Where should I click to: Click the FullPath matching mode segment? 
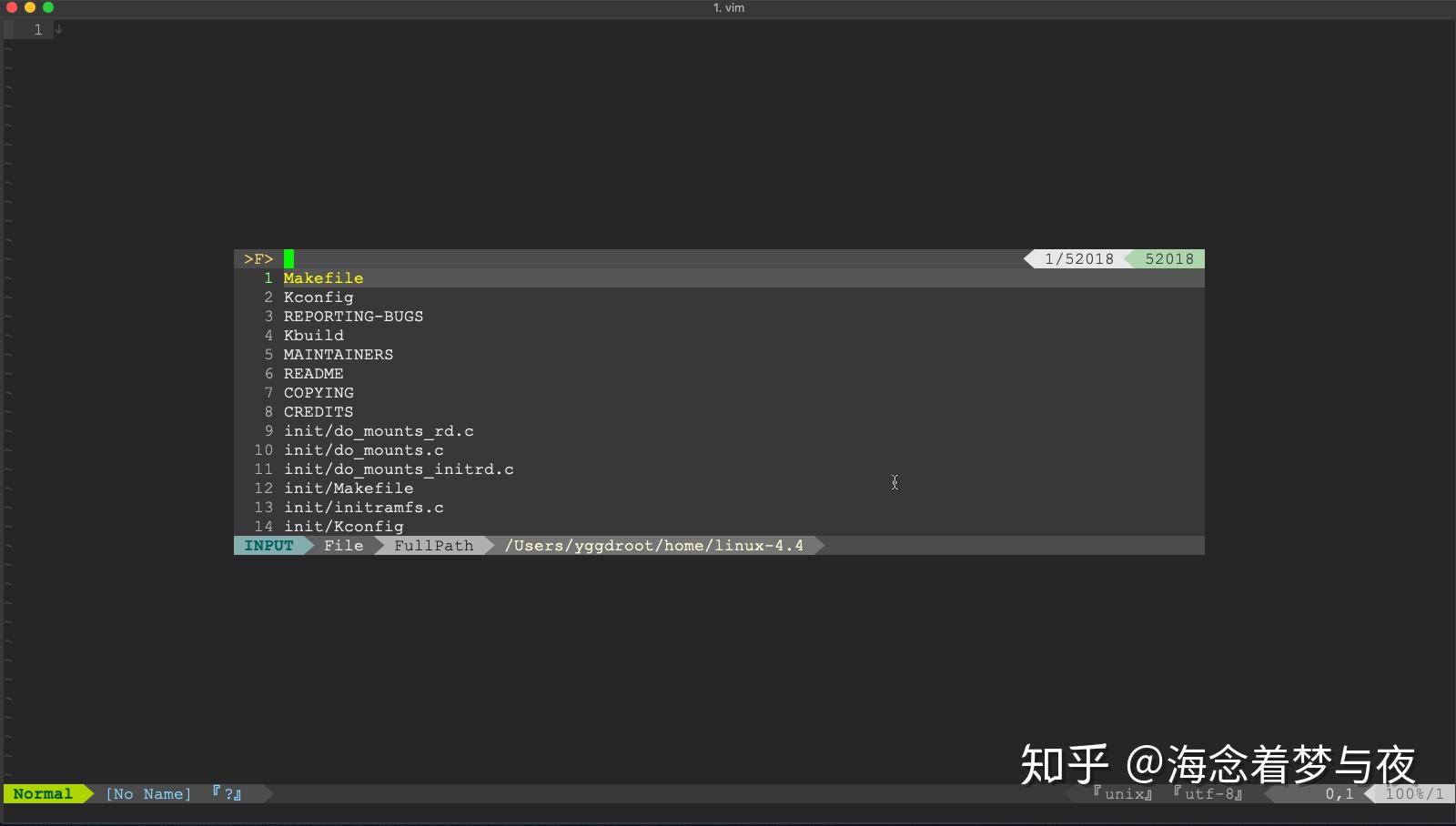[x=434, y=545]
